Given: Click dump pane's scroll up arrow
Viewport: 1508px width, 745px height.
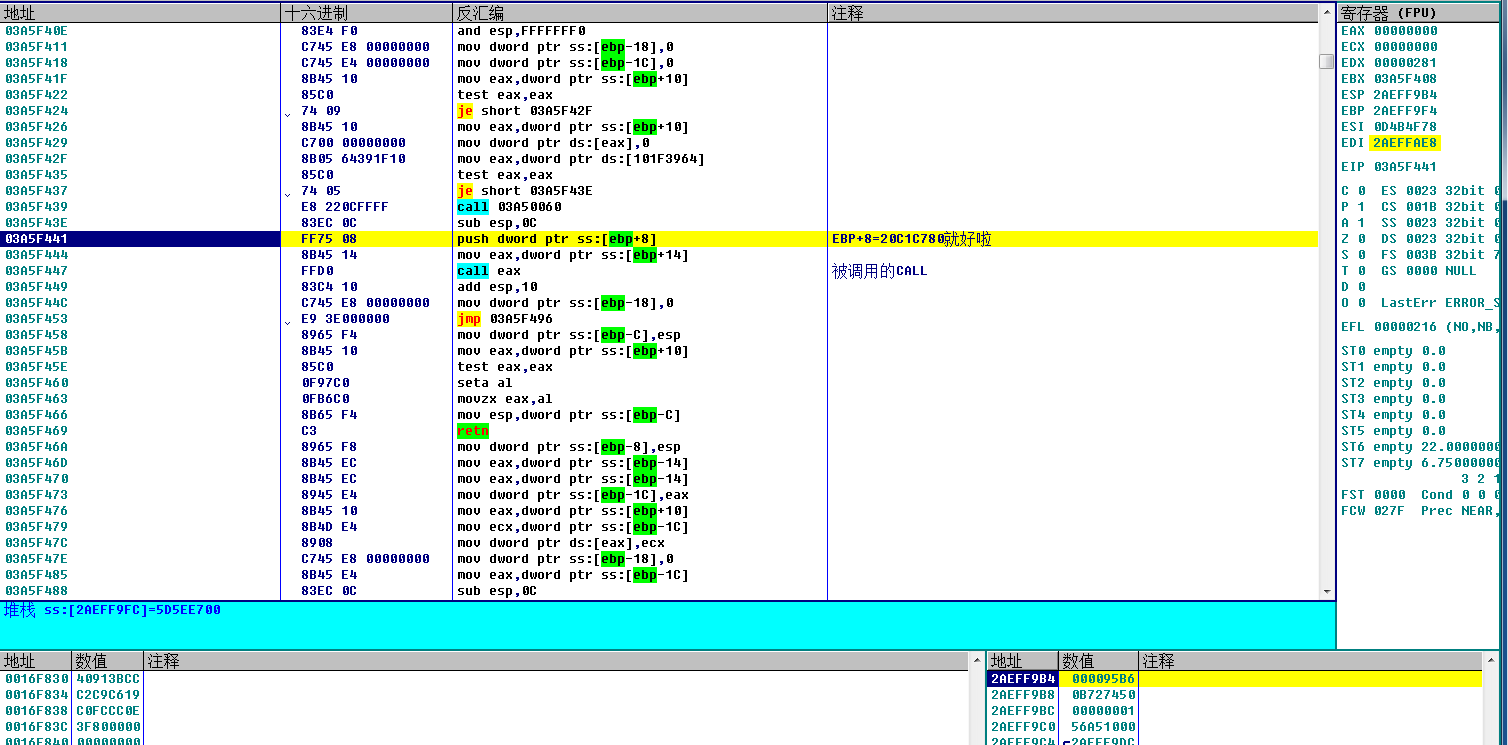Looking at the screenshot, I should [x=977, y=661].
